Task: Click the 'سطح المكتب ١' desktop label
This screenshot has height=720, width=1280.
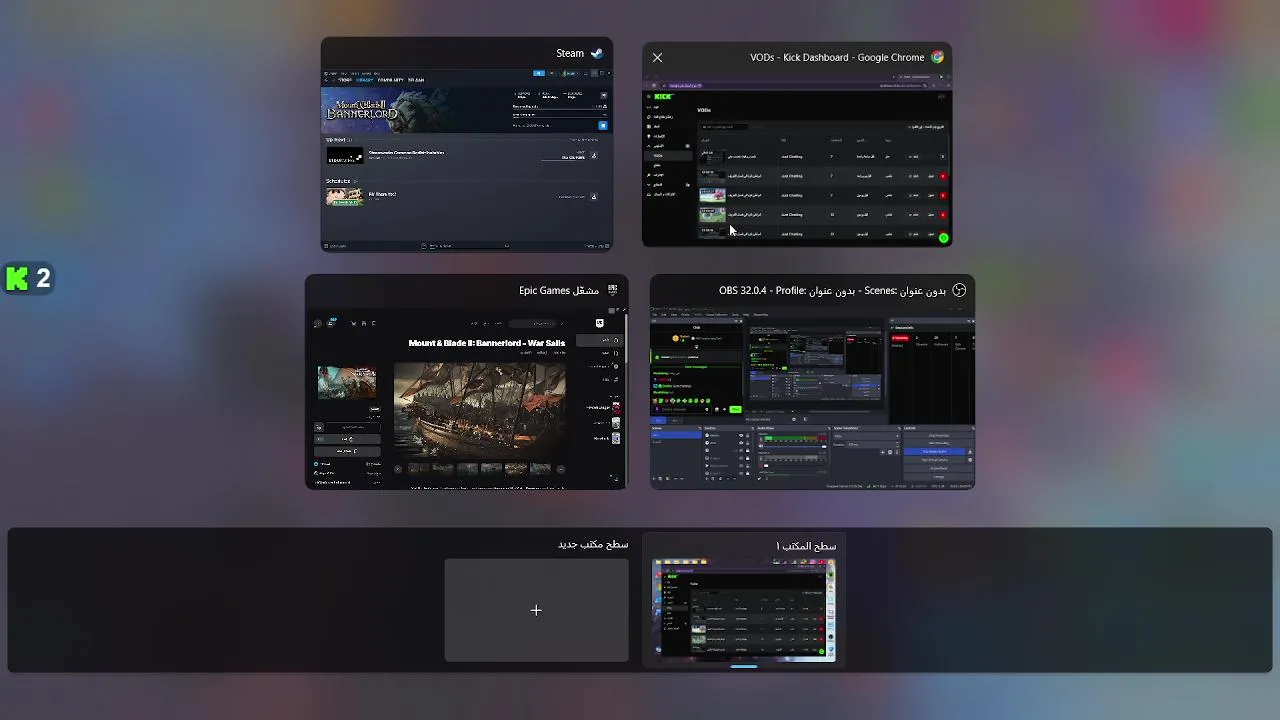Action: click(x=806, y=546)
